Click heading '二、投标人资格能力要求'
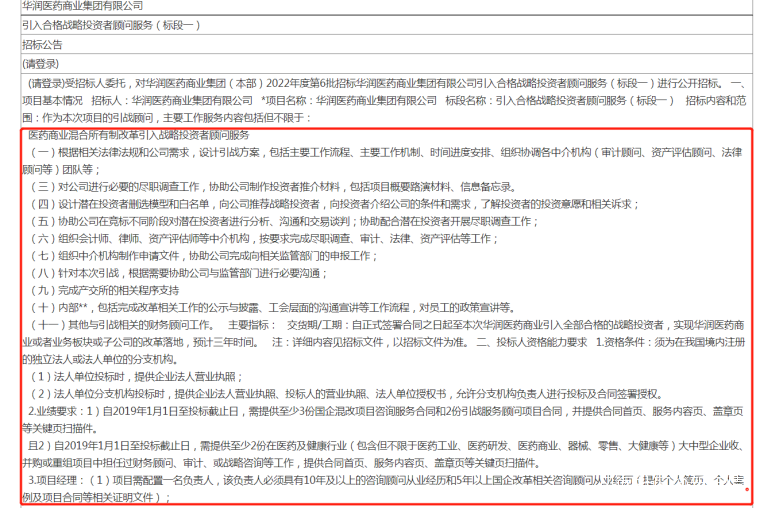The image size is (757, 508). pyautogui.click(x=532, y=342)
